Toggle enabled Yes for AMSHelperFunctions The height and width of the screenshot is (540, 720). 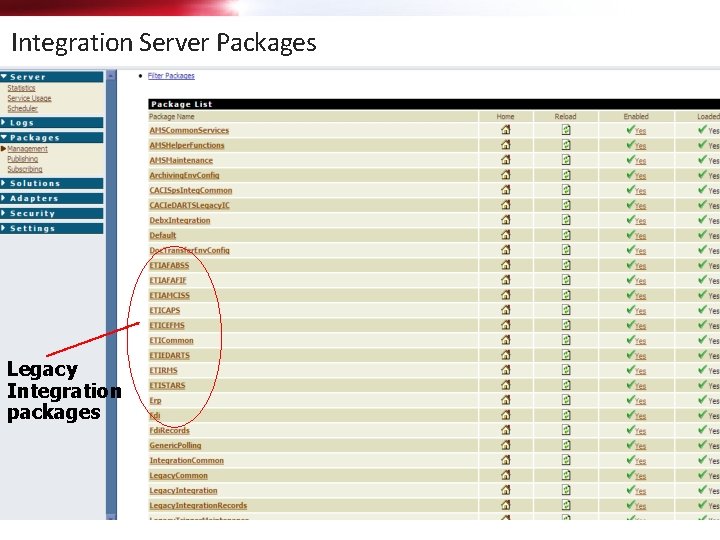641,146
